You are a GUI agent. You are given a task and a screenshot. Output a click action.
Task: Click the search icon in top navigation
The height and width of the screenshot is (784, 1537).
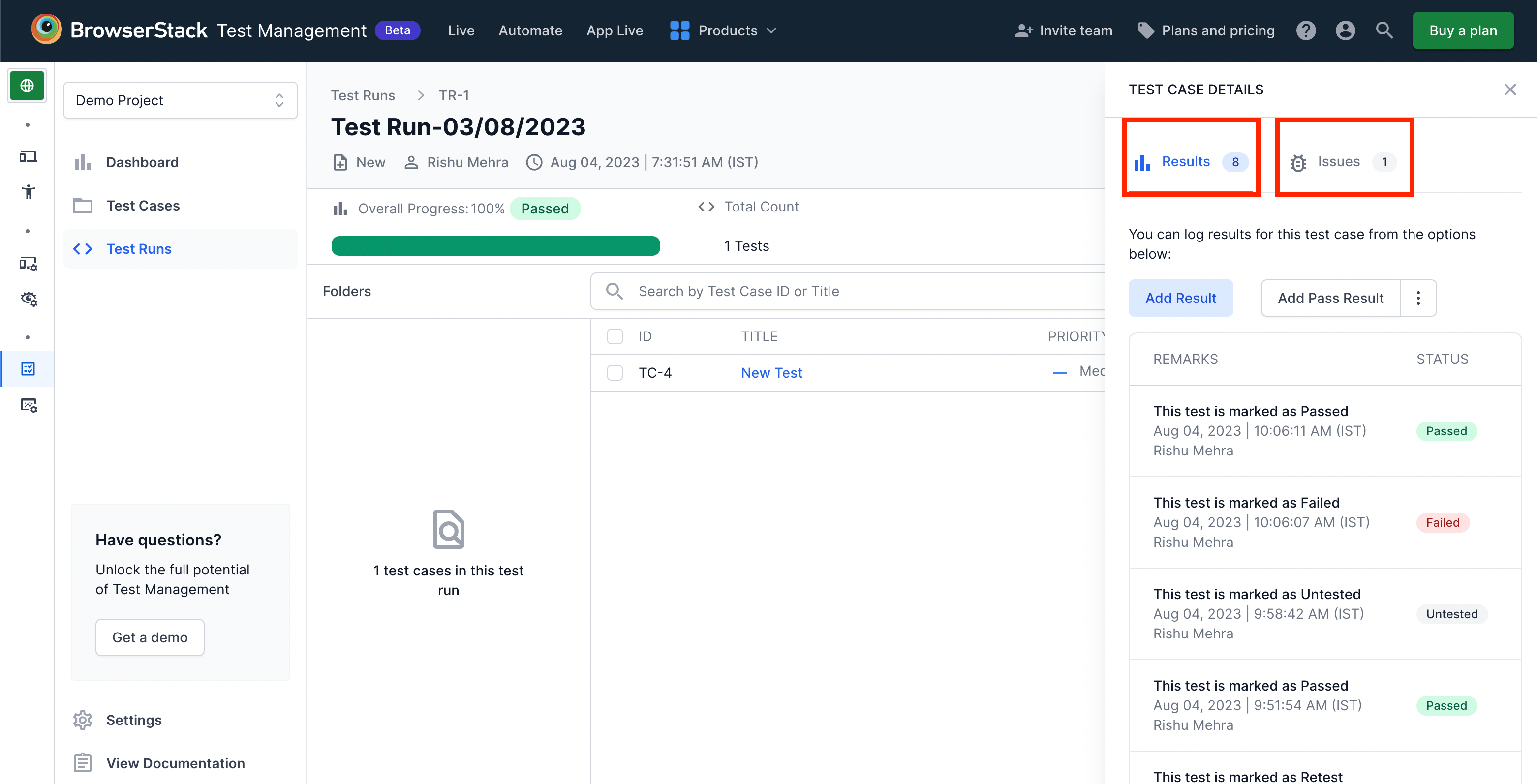(x=1385, y=30)
